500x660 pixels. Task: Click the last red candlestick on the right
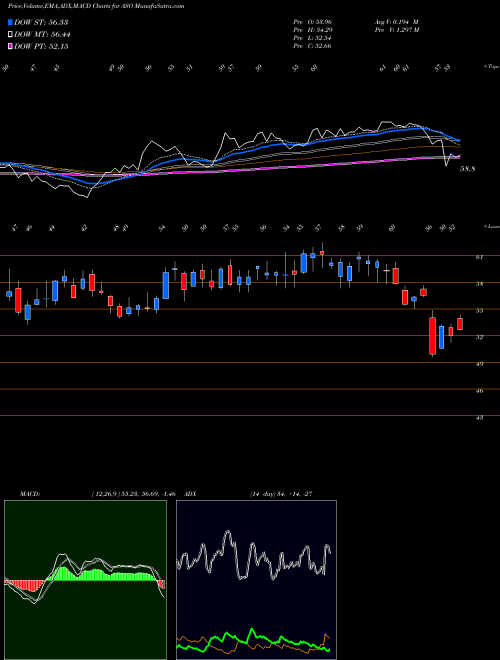point(460,324)
